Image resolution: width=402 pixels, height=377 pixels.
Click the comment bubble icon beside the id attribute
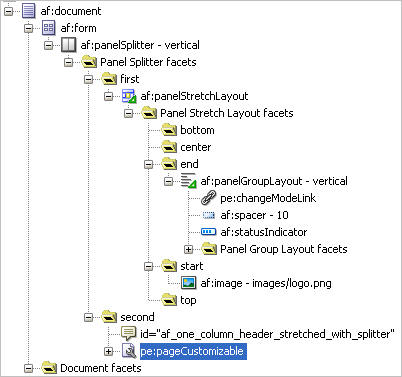click(129, 333)
